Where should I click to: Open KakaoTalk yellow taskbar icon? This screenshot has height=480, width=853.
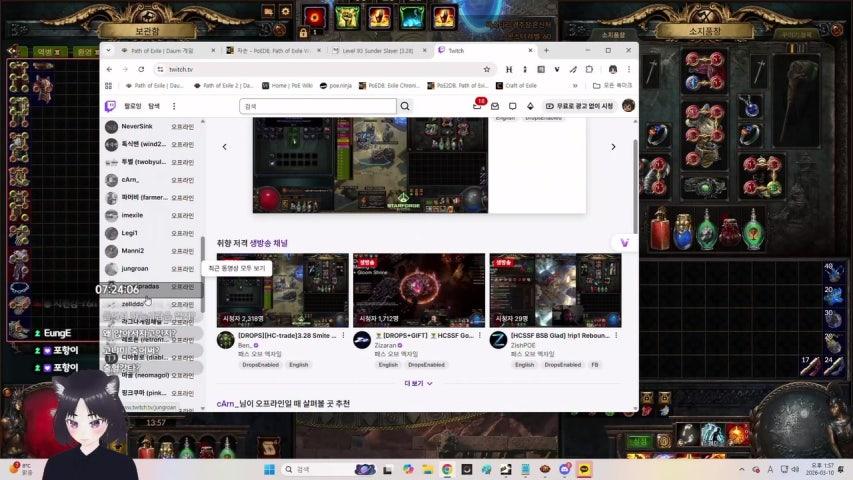(x=584, y=469)
